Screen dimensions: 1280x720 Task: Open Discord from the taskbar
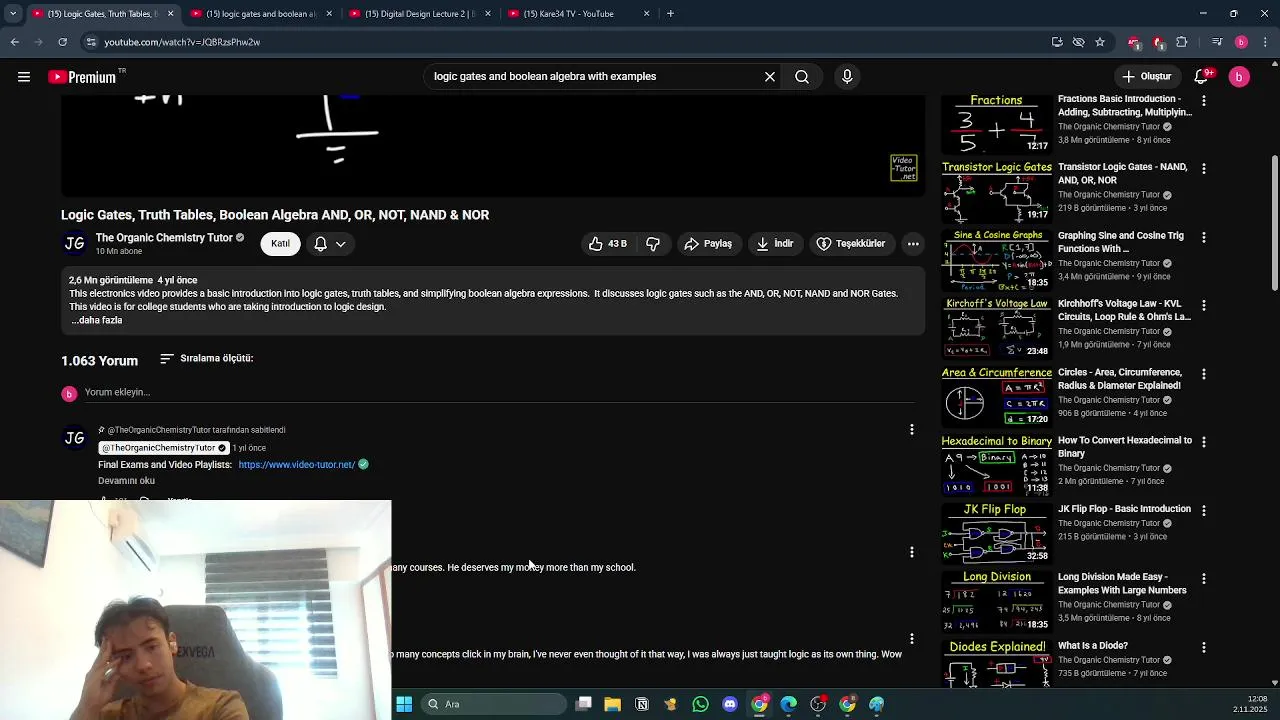click(x=730, y=704)
